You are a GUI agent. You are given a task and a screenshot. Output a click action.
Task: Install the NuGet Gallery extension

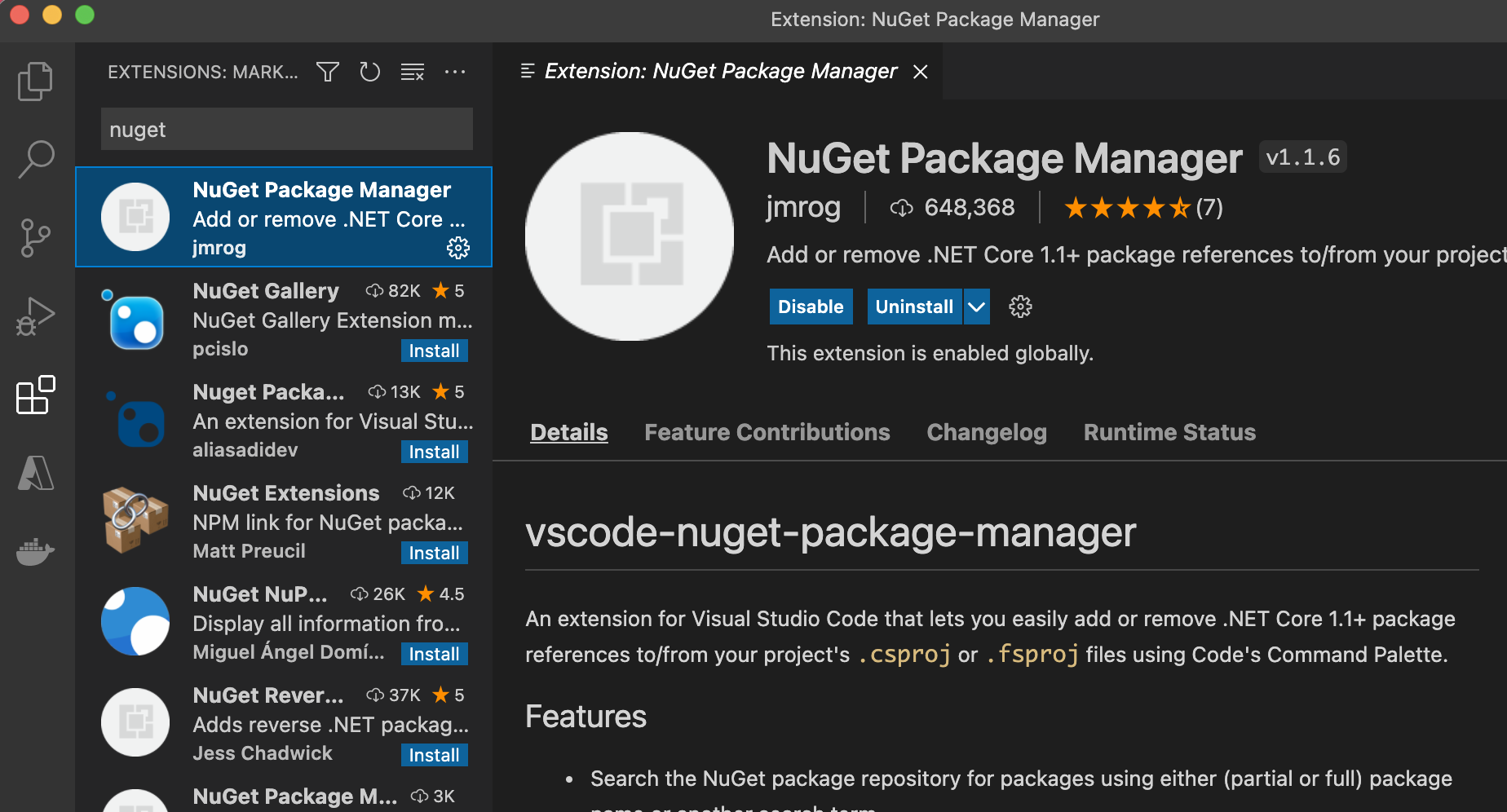tap(434, 351)
